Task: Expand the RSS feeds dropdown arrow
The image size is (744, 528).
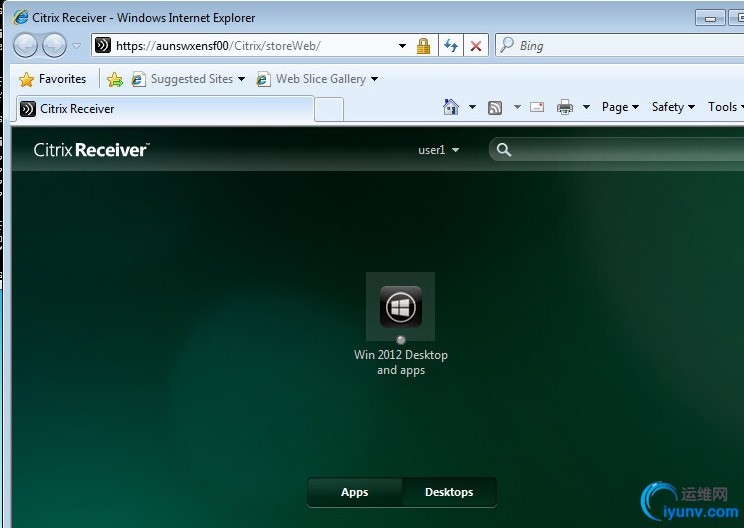Action: tap(517, 107)
